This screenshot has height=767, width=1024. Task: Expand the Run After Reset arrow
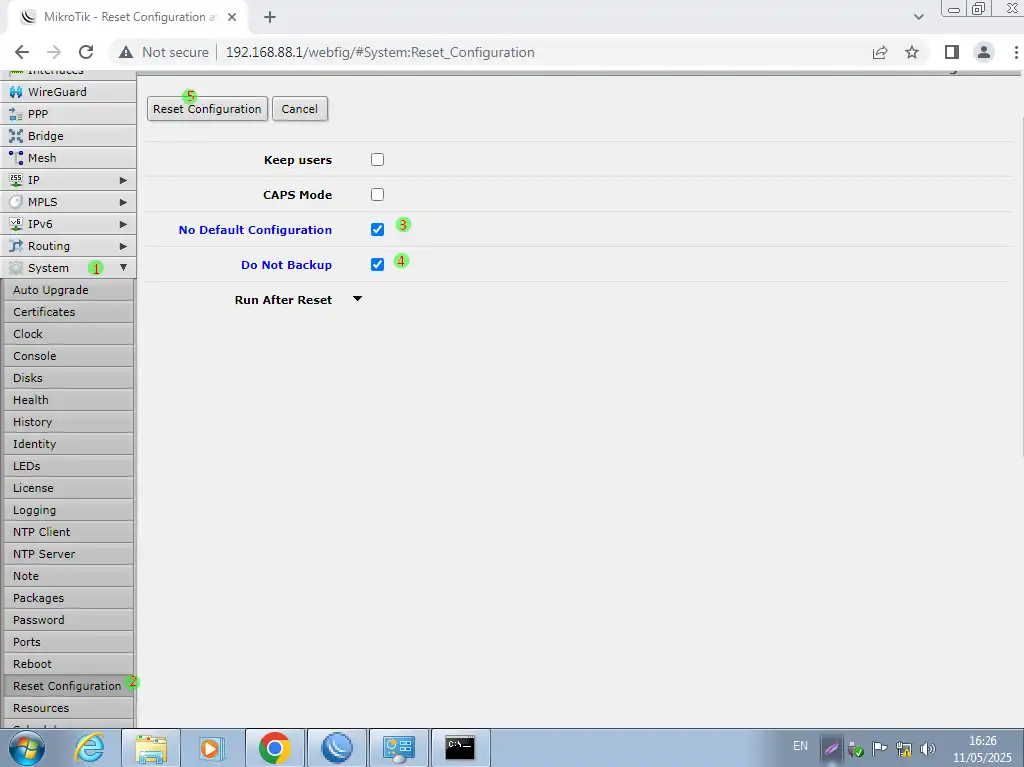pyautogui.click(x=358, y=299)
